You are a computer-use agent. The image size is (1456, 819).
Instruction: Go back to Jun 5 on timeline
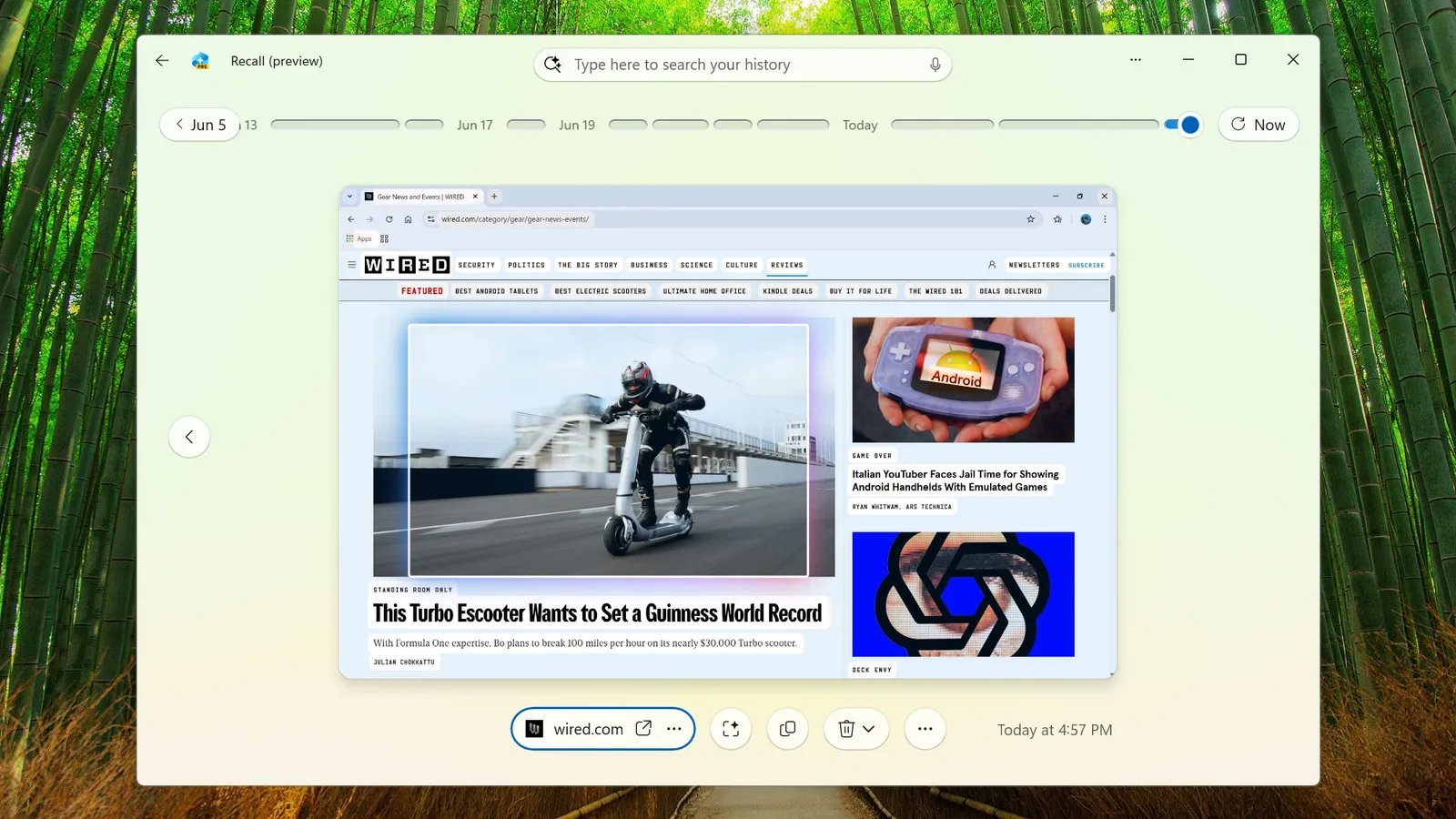200,125
